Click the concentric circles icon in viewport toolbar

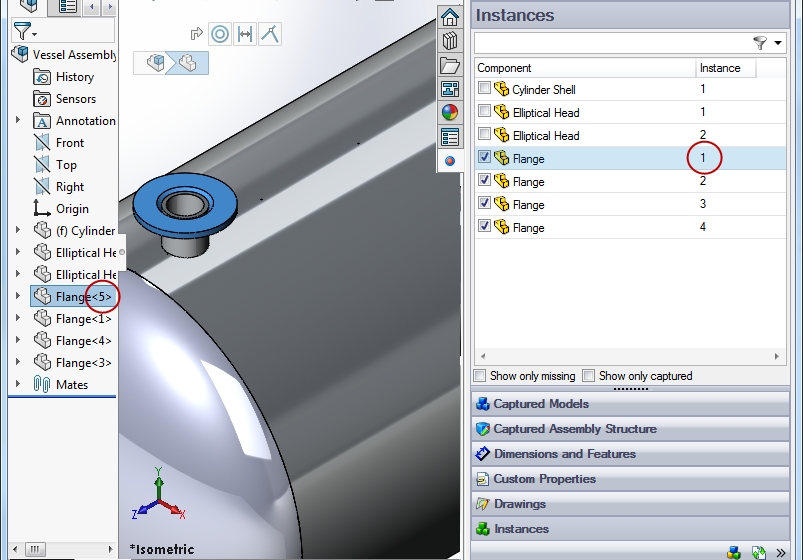[220, 34]
